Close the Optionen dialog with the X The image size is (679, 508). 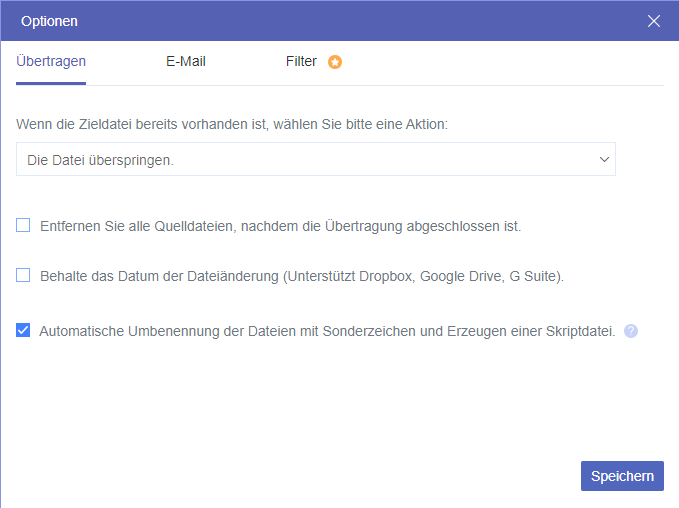point(654,21)
